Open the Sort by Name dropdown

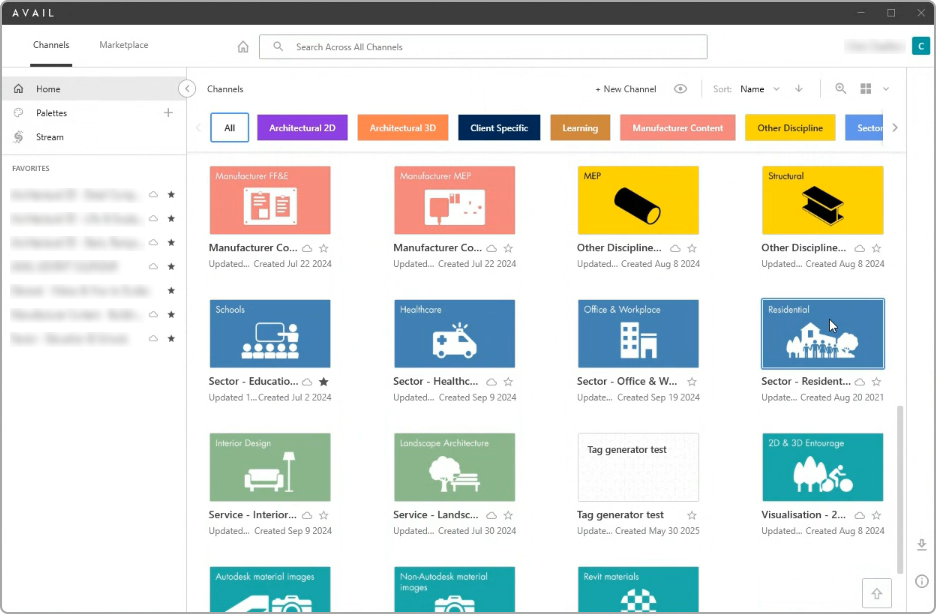(759, 89)
